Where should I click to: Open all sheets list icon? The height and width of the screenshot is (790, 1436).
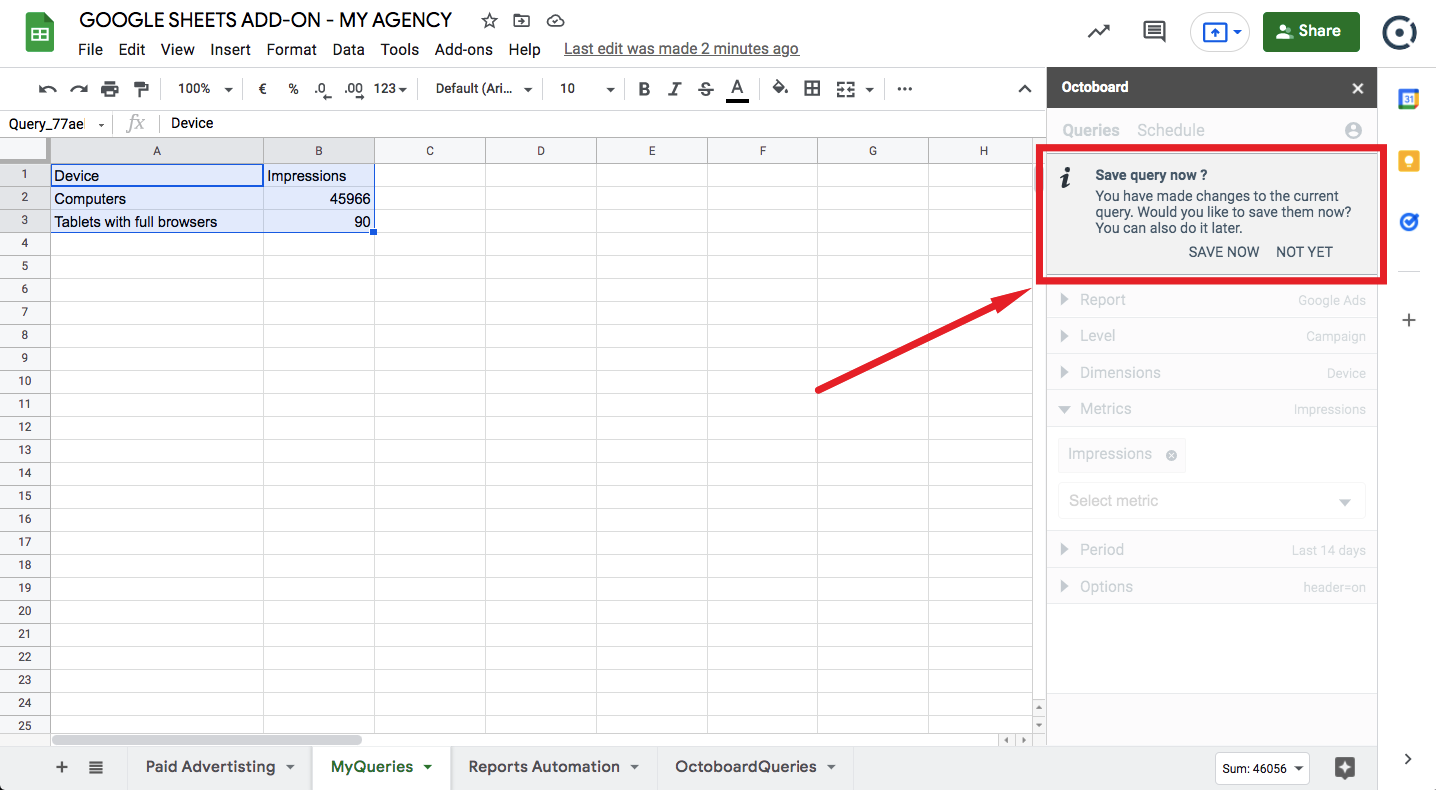[x=96, y=767]
